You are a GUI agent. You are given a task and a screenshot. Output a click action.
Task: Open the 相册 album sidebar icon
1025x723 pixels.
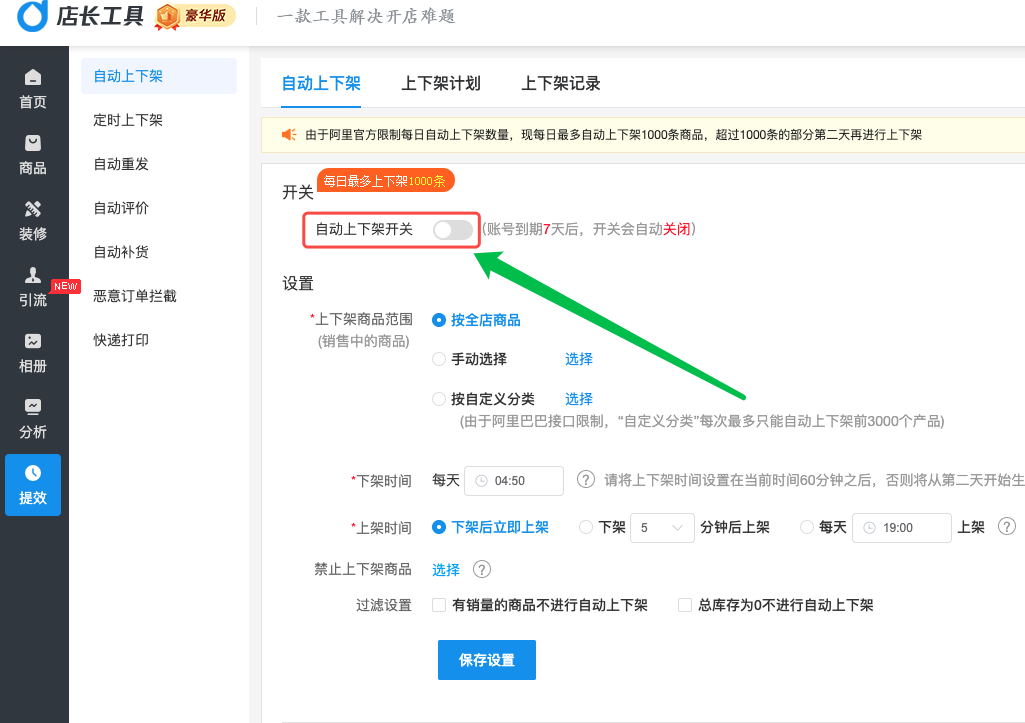pyautogui.click(x=33, y=341)
